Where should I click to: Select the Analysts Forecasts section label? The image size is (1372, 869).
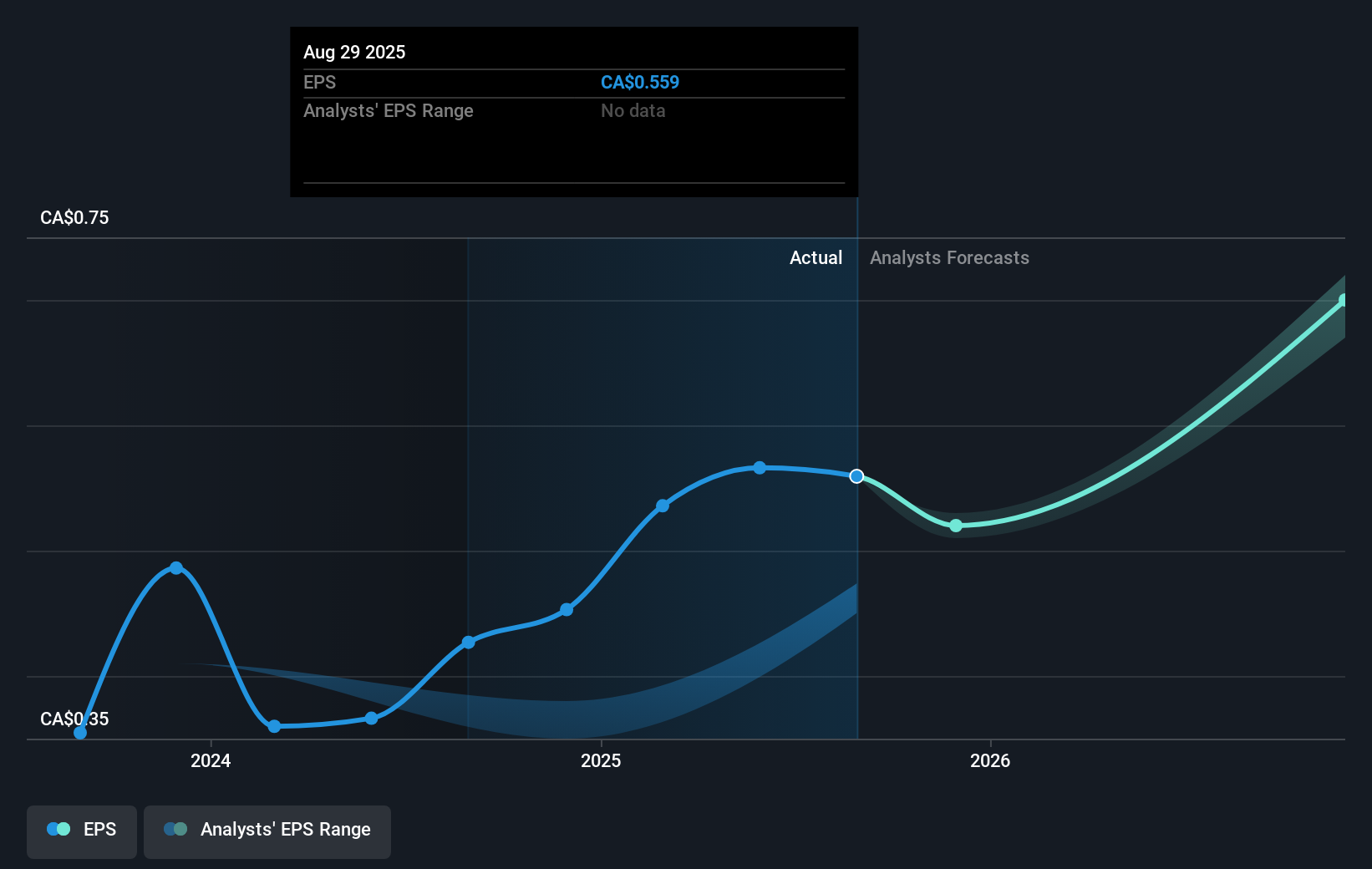click(949, 258)
